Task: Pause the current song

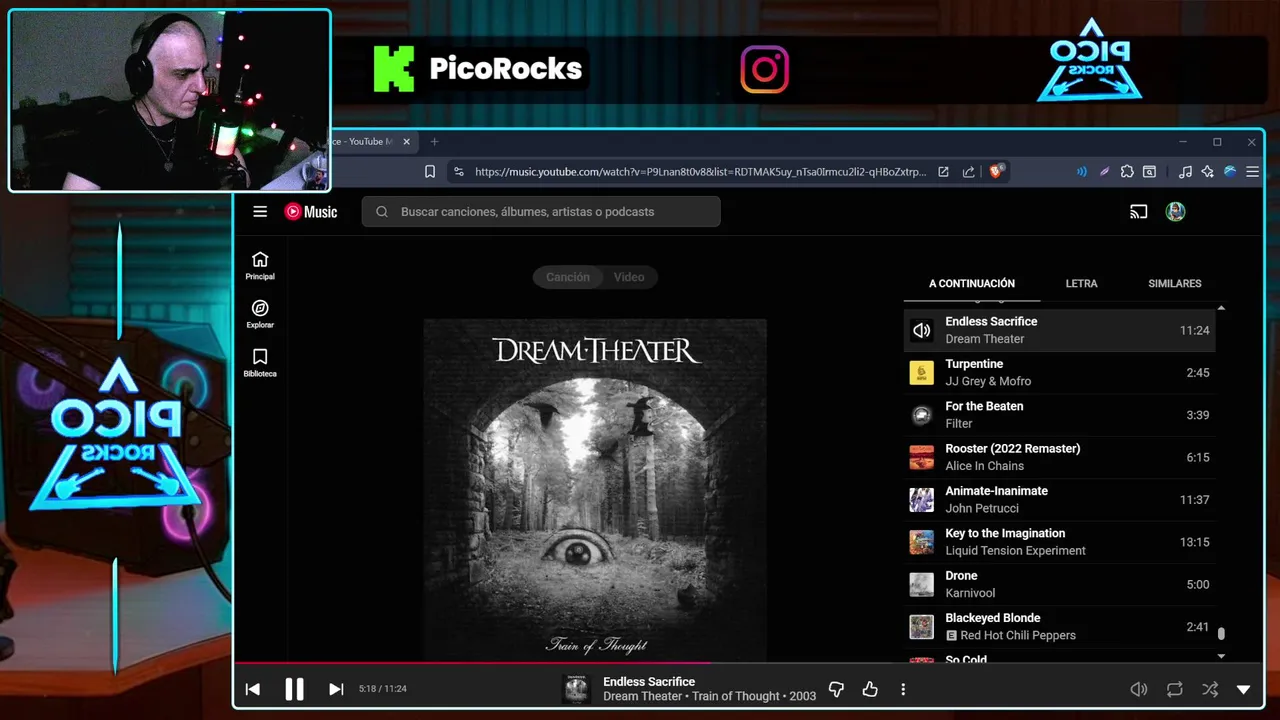Action: click(294, 689)
